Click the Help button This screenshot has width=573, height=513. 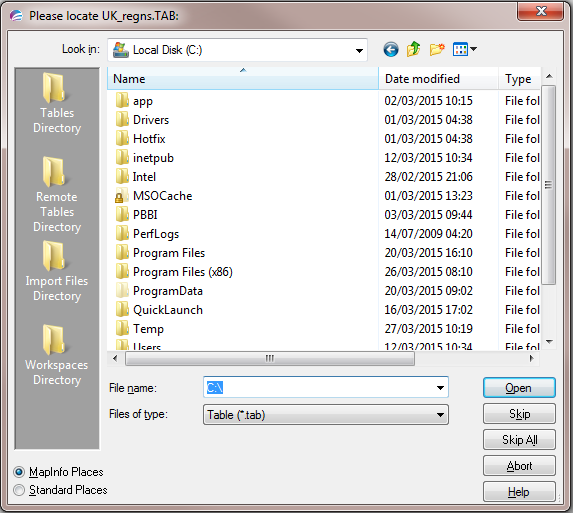(519, 492)
